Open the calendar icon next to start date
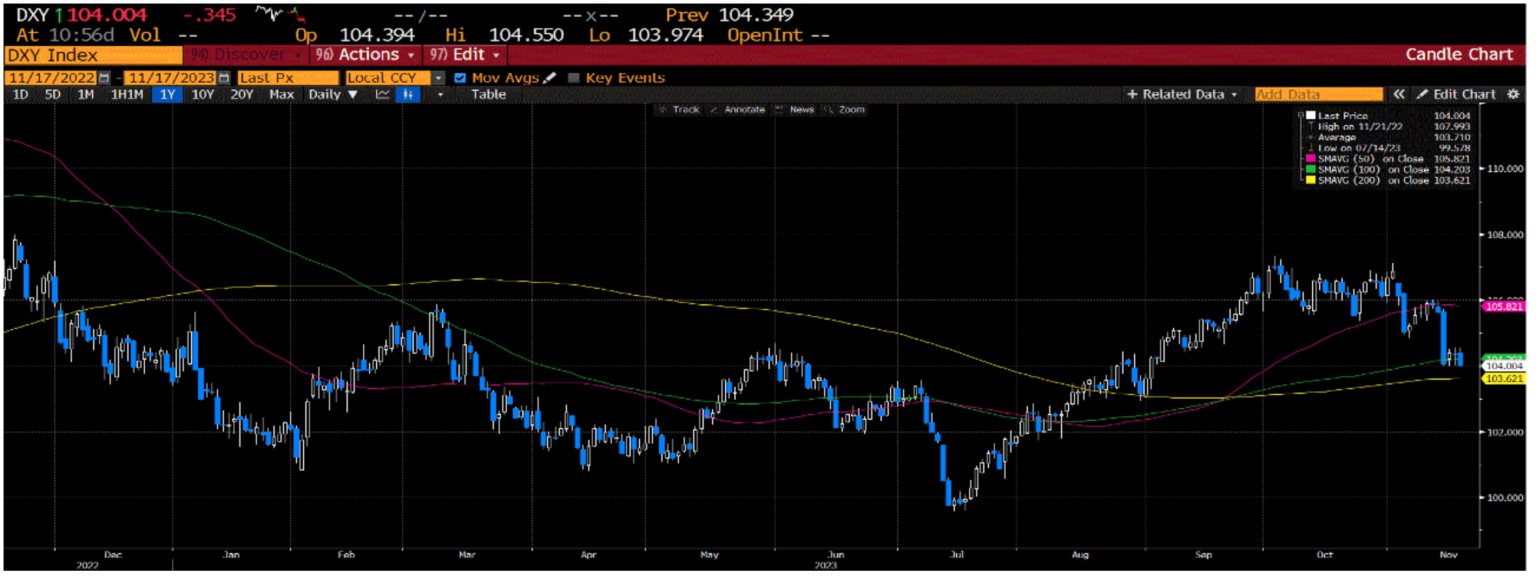The height and width of the screenshot is (579, 1536). pos(103,77)
